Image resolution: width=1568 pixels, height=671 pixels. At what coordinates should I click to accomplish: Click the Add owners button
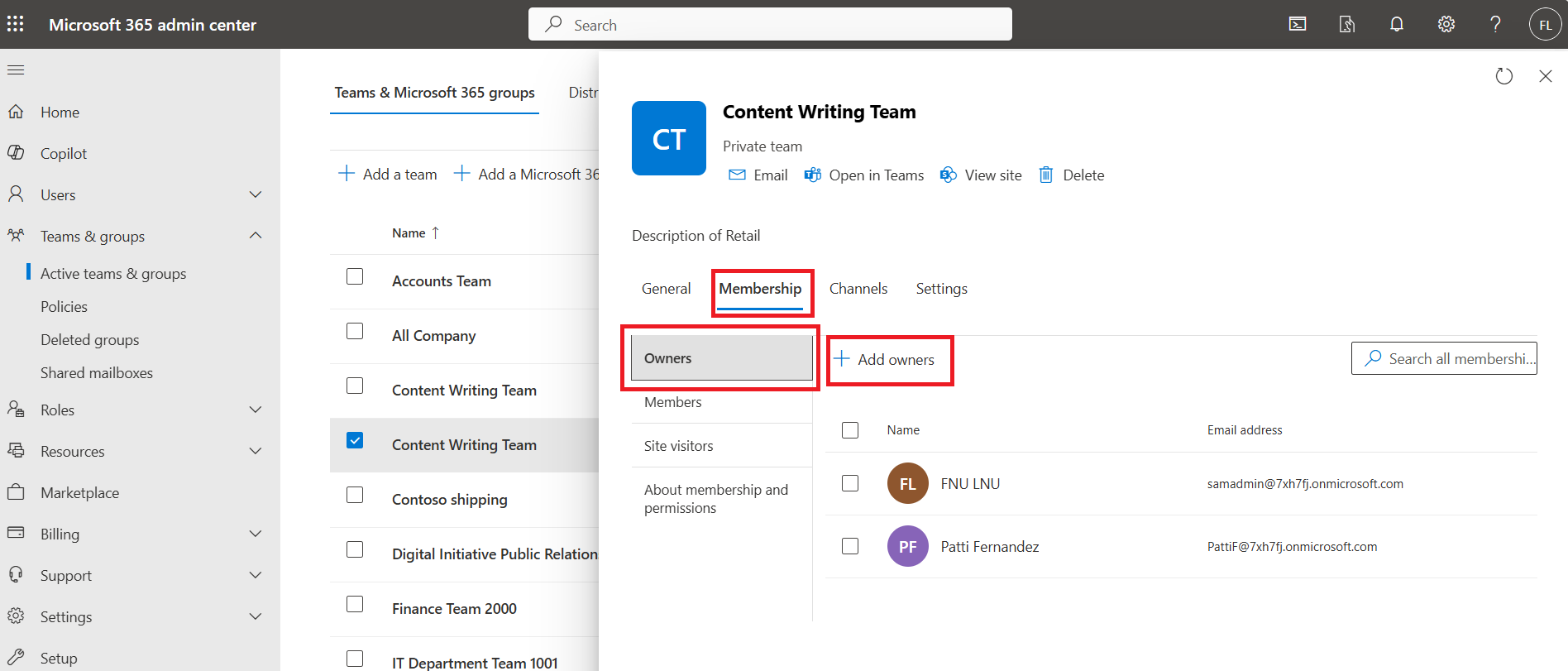885,359
